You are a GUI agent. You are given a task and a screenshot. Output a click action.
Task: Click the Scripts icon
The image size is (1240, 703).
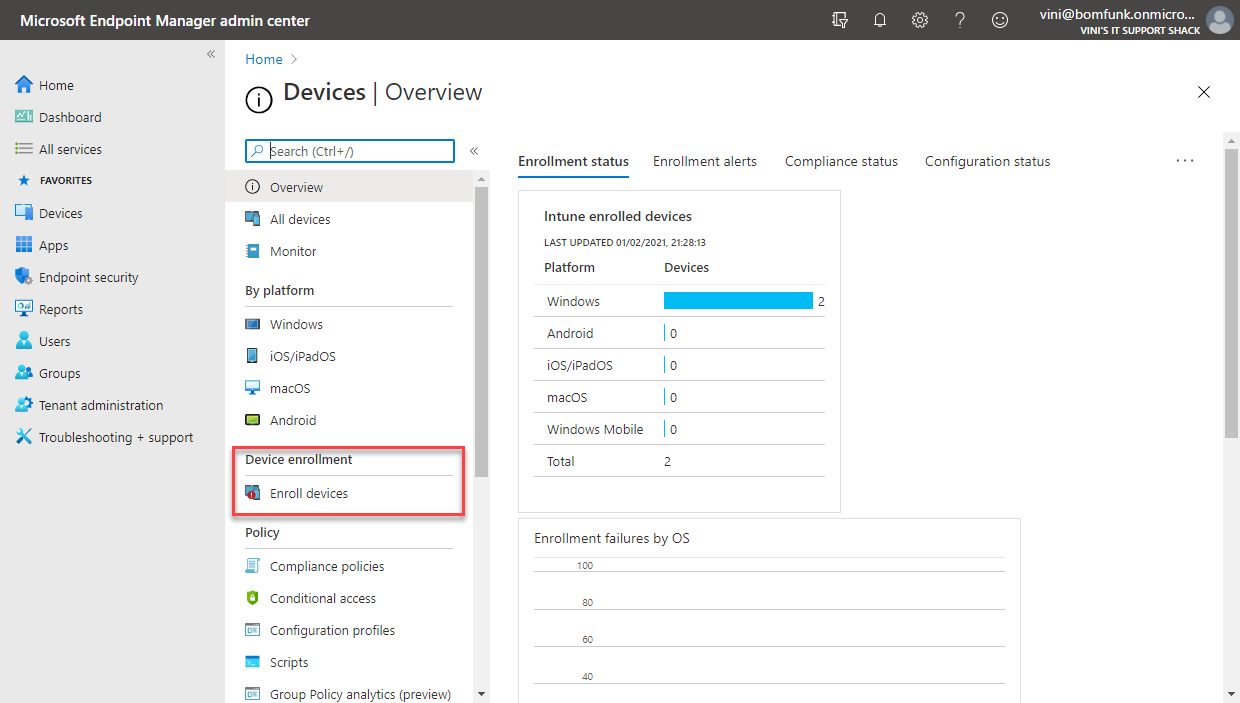click(253, 662)
